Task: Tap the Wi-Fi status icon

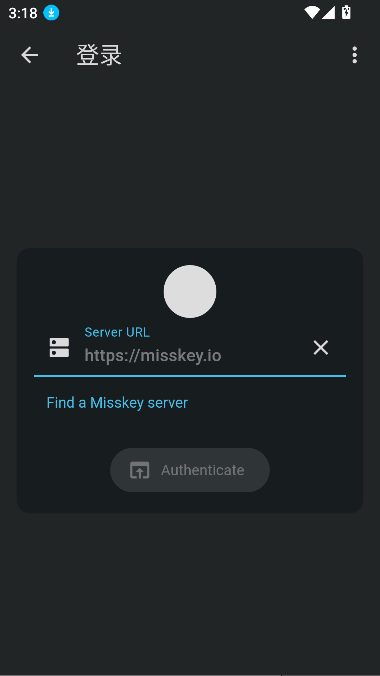Action: (x=312, y=13)
